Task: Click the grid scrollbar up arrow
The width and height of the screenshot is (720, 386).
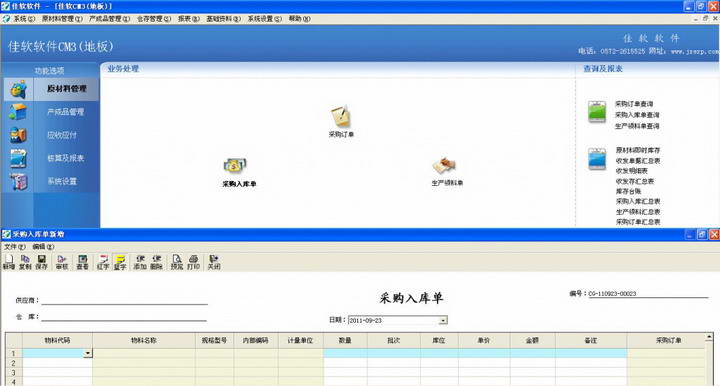Action: click(x=709, y=337)
